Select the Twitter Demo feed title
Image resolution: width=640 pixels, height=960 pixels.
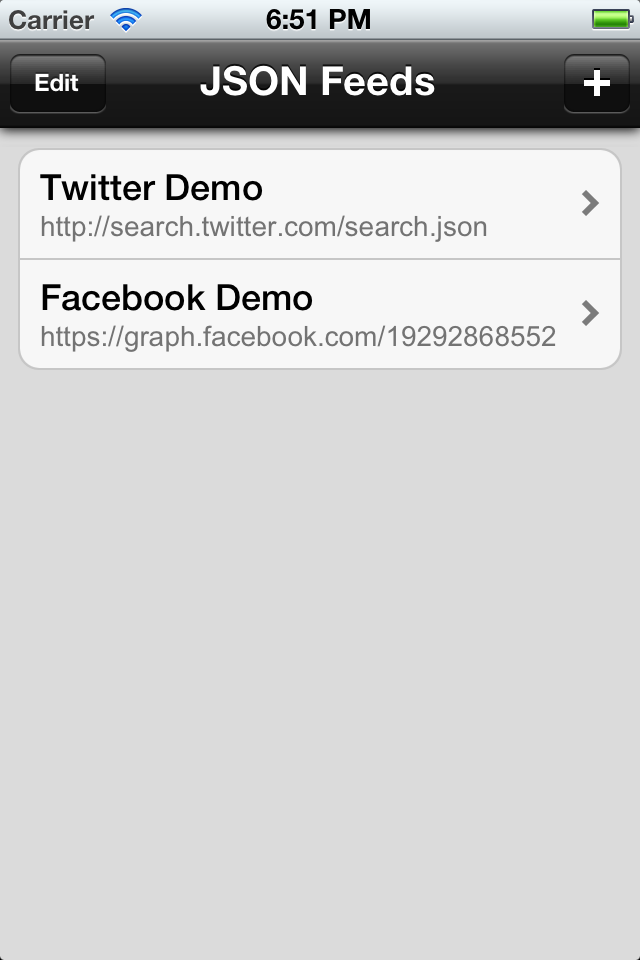(x=151, y=187)
